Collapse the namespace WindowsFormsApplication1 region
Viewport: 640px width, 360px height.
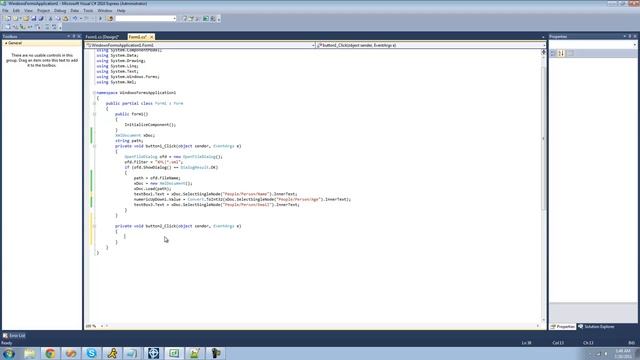(x=94, y=93)
